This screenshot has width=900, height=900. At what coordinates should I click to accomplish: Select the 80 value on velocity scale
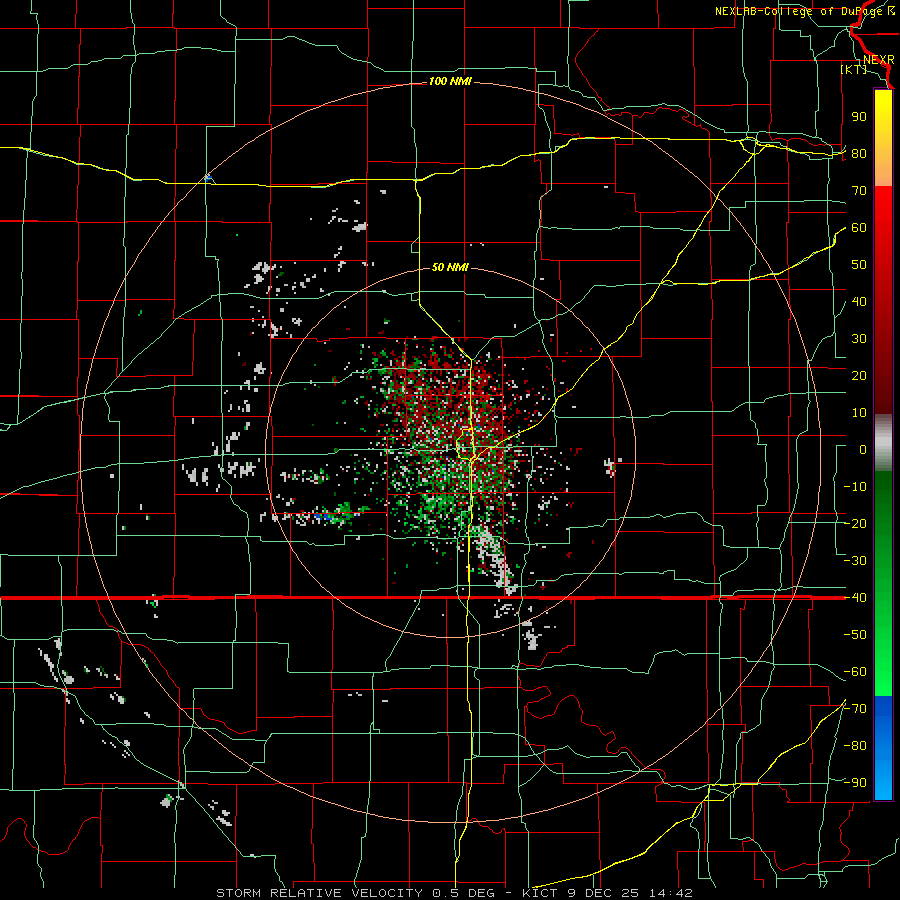[859, 154]
